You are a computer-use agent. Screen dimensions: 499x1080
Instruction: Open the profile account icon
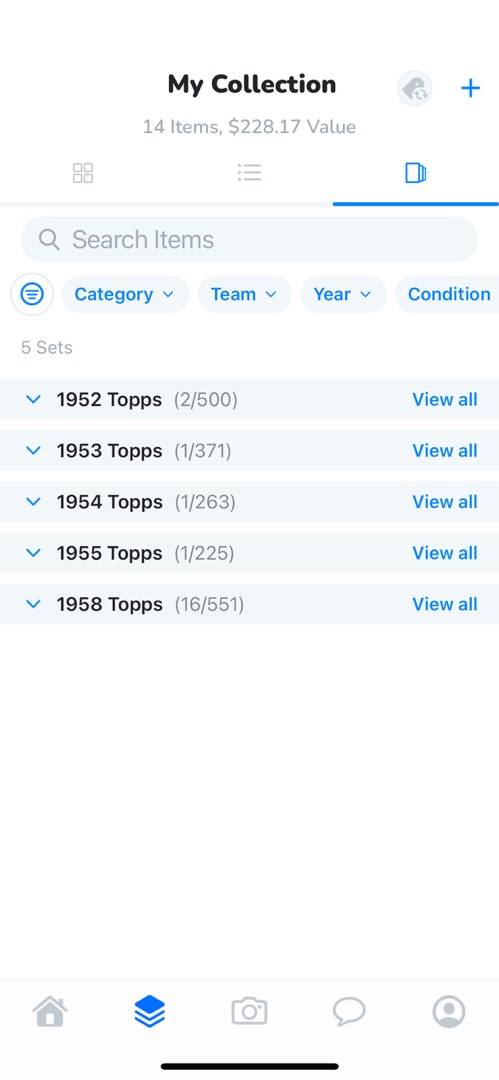tap(449, 1012)
